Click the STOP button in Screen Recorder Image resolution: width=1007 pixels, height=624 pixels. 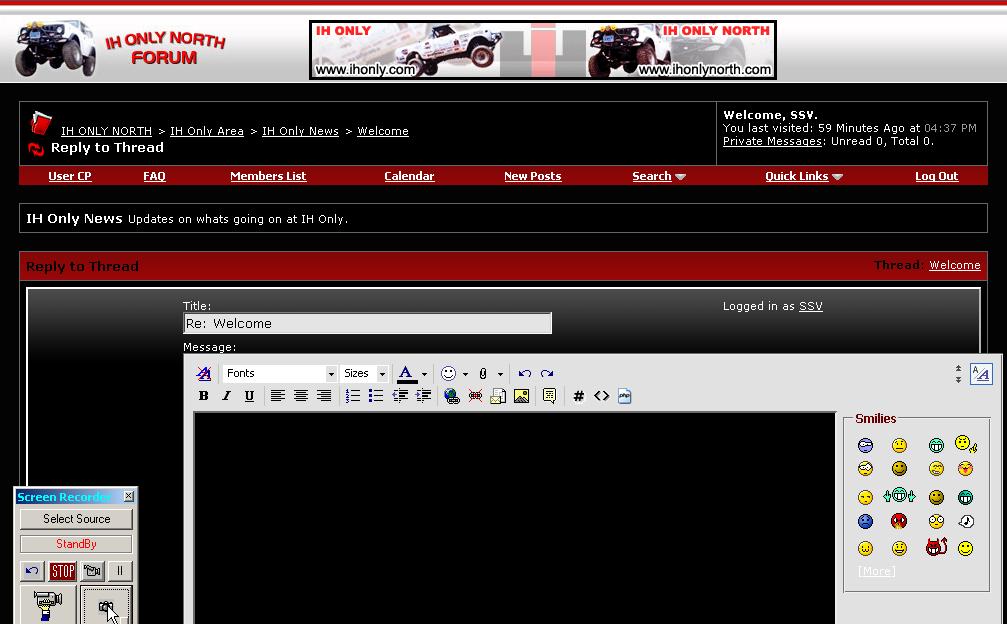click(x=62, y=571)
